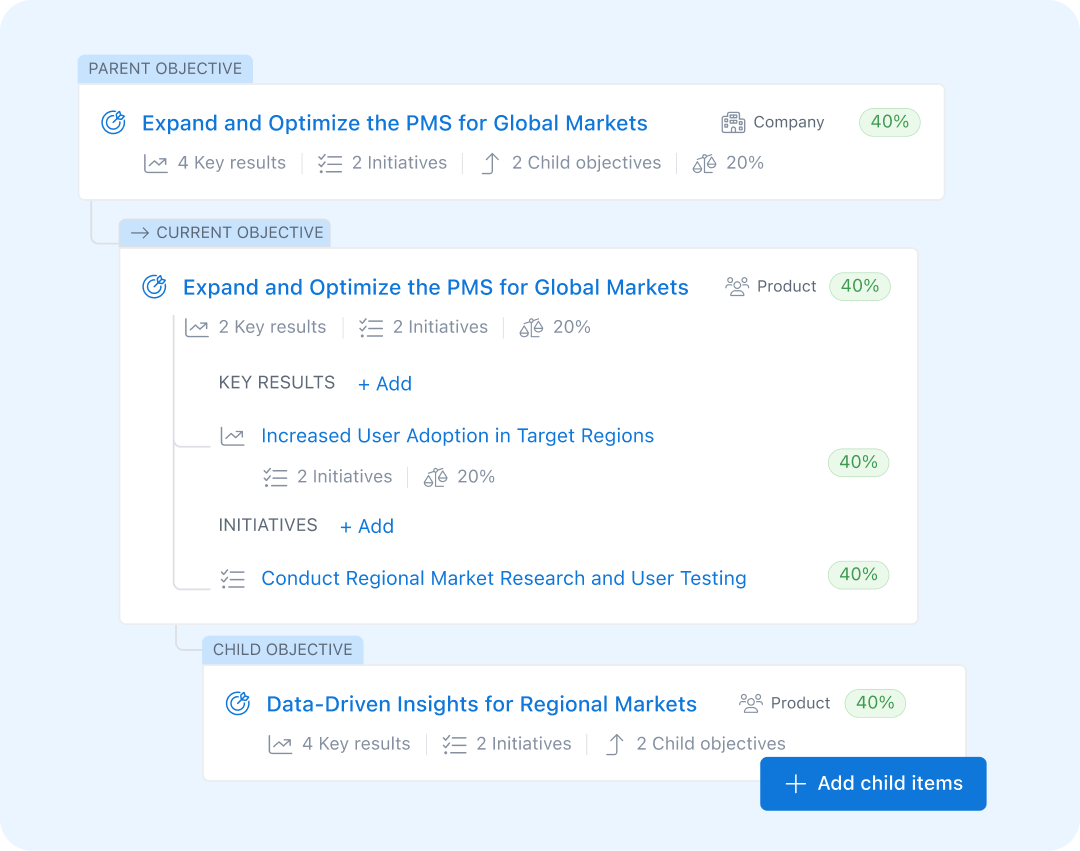The height and width of the screenshot is (851, 1080).
Task: Click the chart icon beside 4 Key results in child objective
Action: point(280,744)
